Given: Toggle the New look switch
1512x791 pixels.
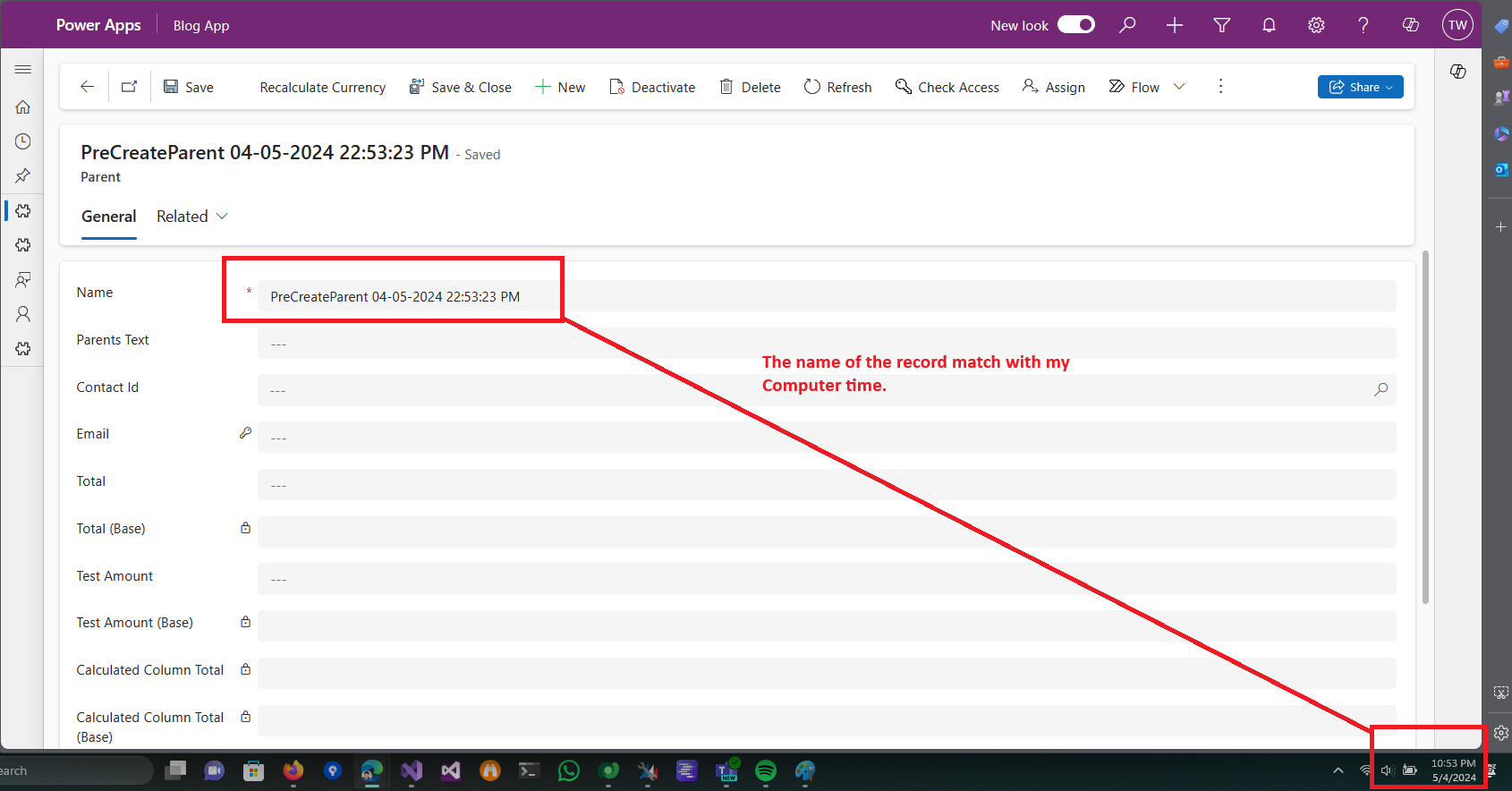Looking at the screenshot, I should (1075, 25).
